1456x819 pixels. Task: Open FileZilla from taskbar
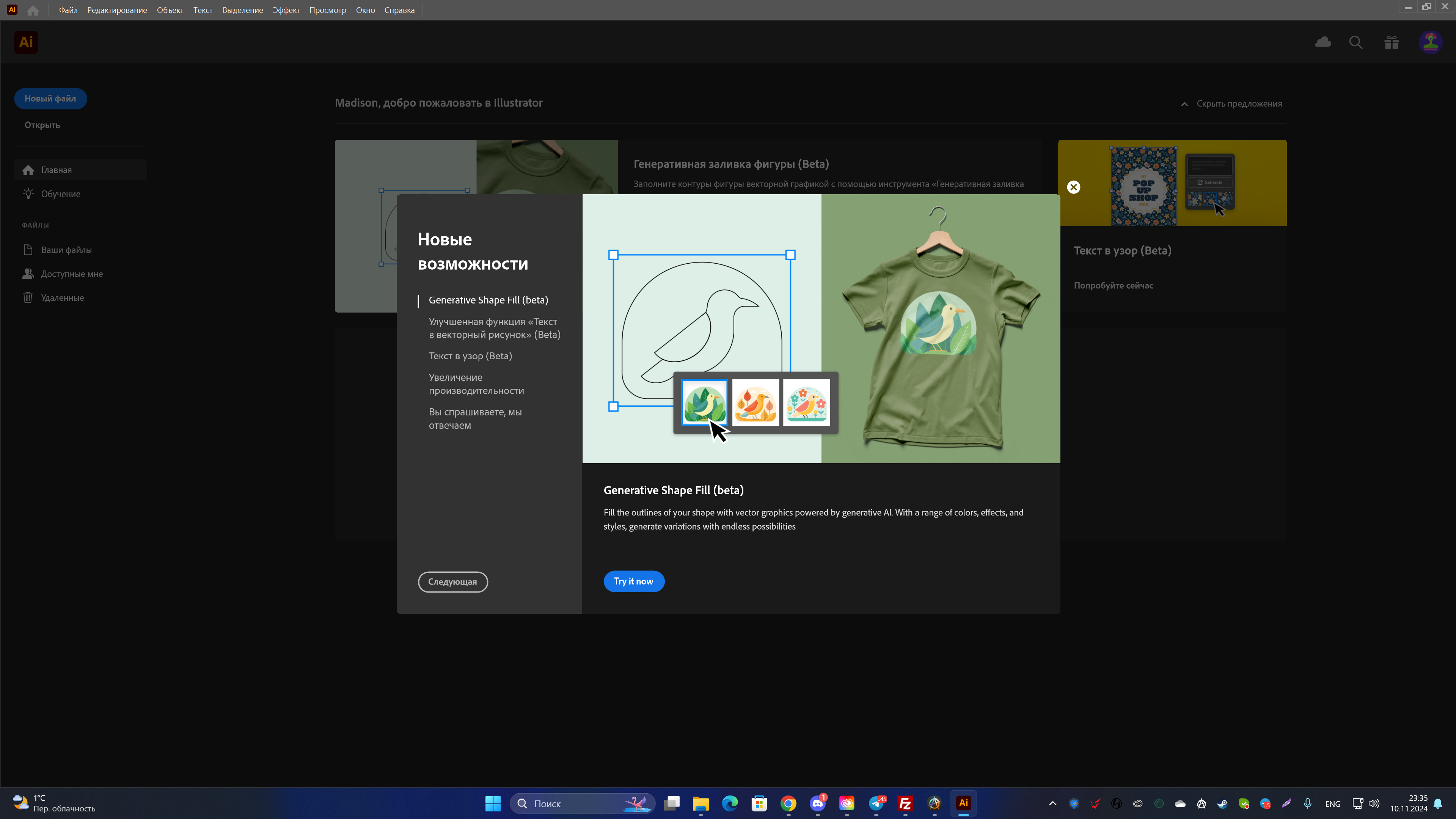905,803
